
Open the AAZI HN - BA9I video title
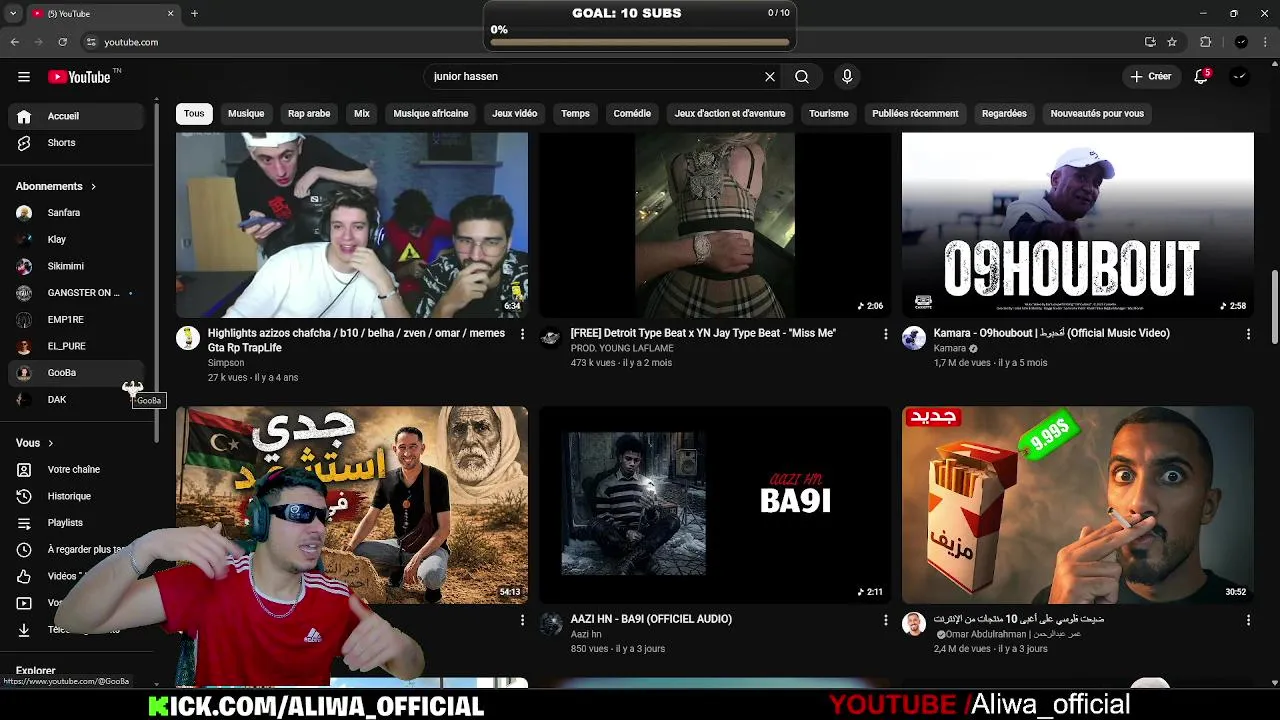point(651,619)
